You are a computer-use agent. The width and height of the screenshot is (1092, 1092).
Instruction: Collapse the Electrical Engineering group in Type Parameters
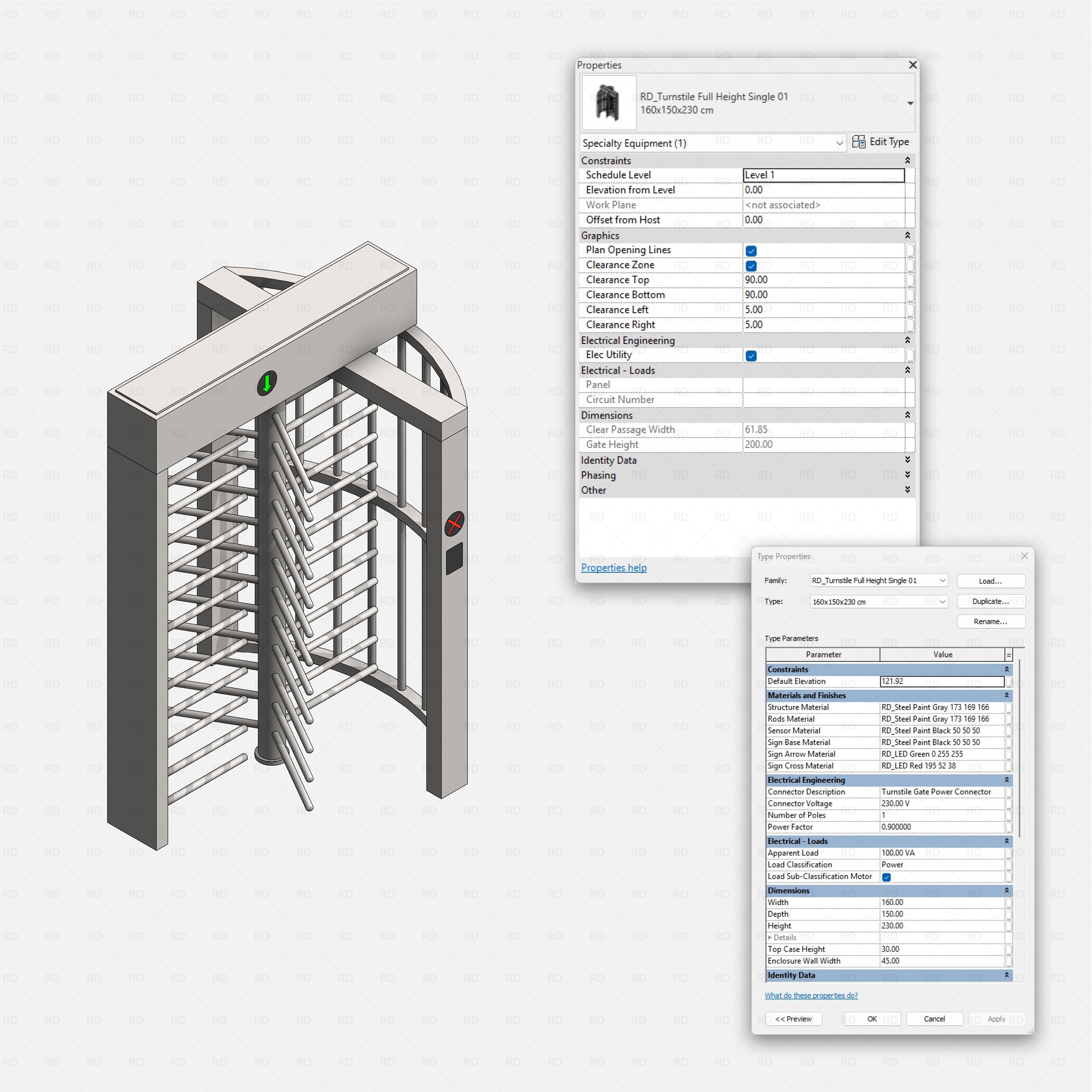pos(1007,780)
